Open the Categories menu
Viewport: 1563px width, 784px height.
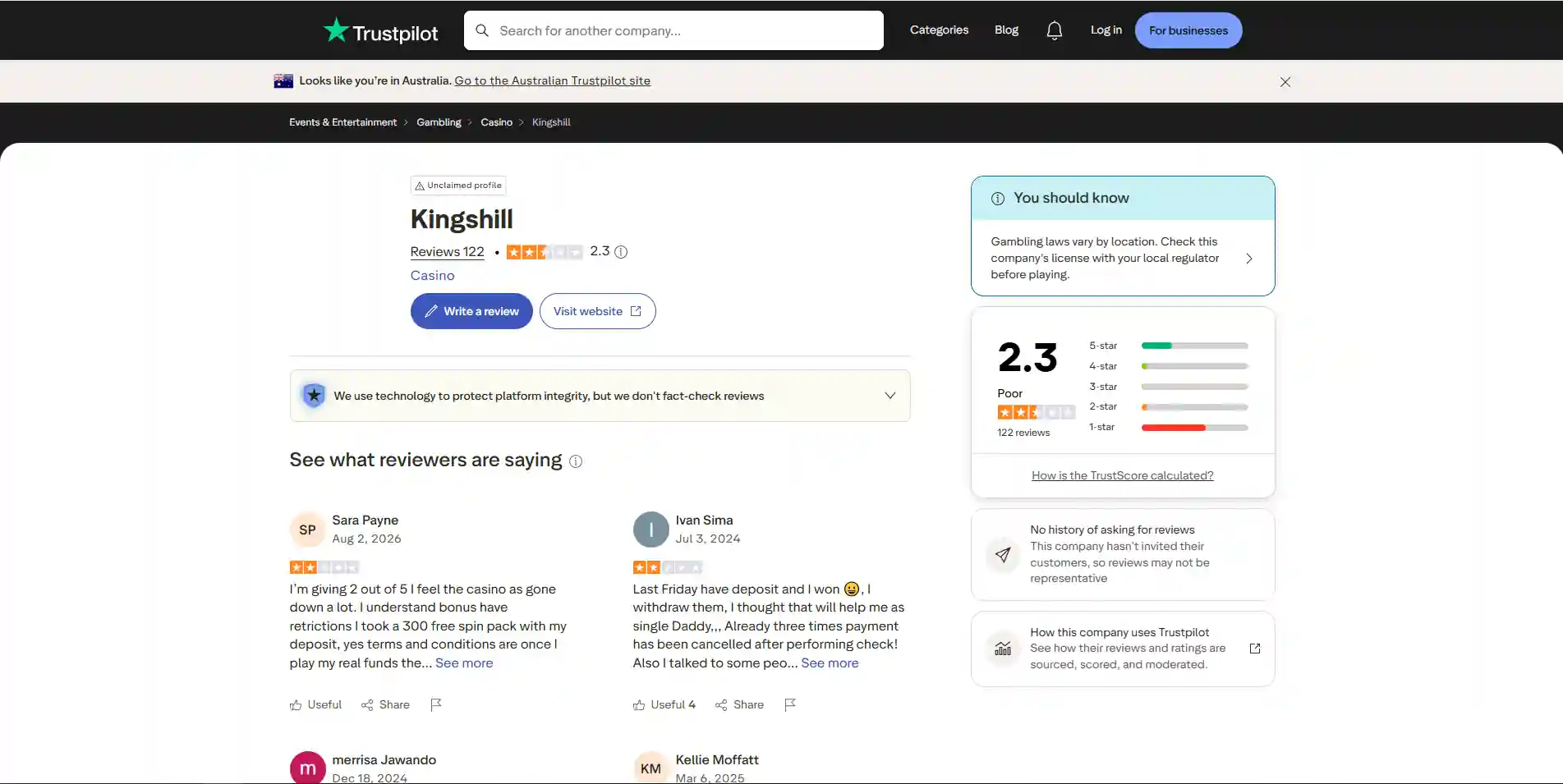[939, 30]
